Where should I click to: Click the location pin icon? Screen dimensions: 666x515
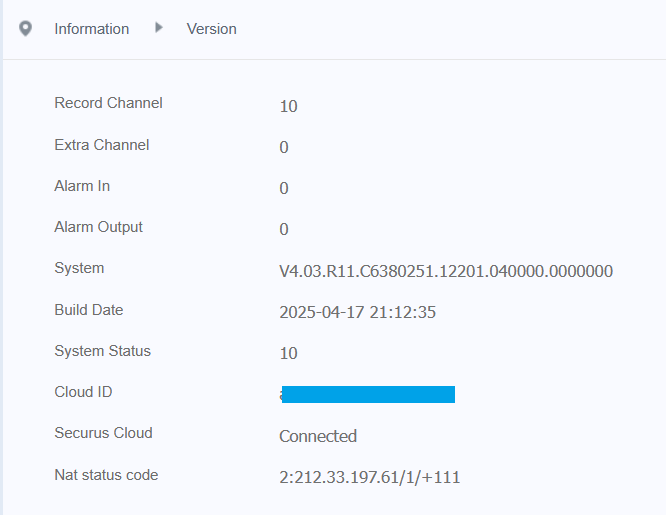[x=25, y=29]
